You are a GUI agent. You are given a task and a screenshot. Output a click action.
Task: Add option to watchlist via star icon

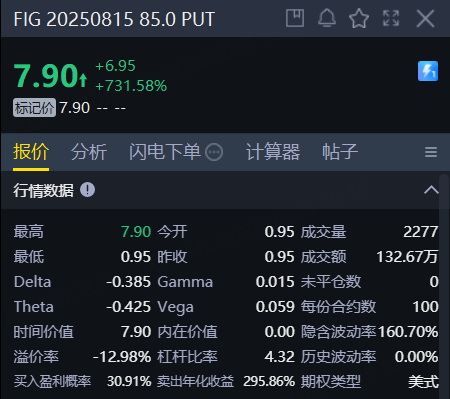359,18
